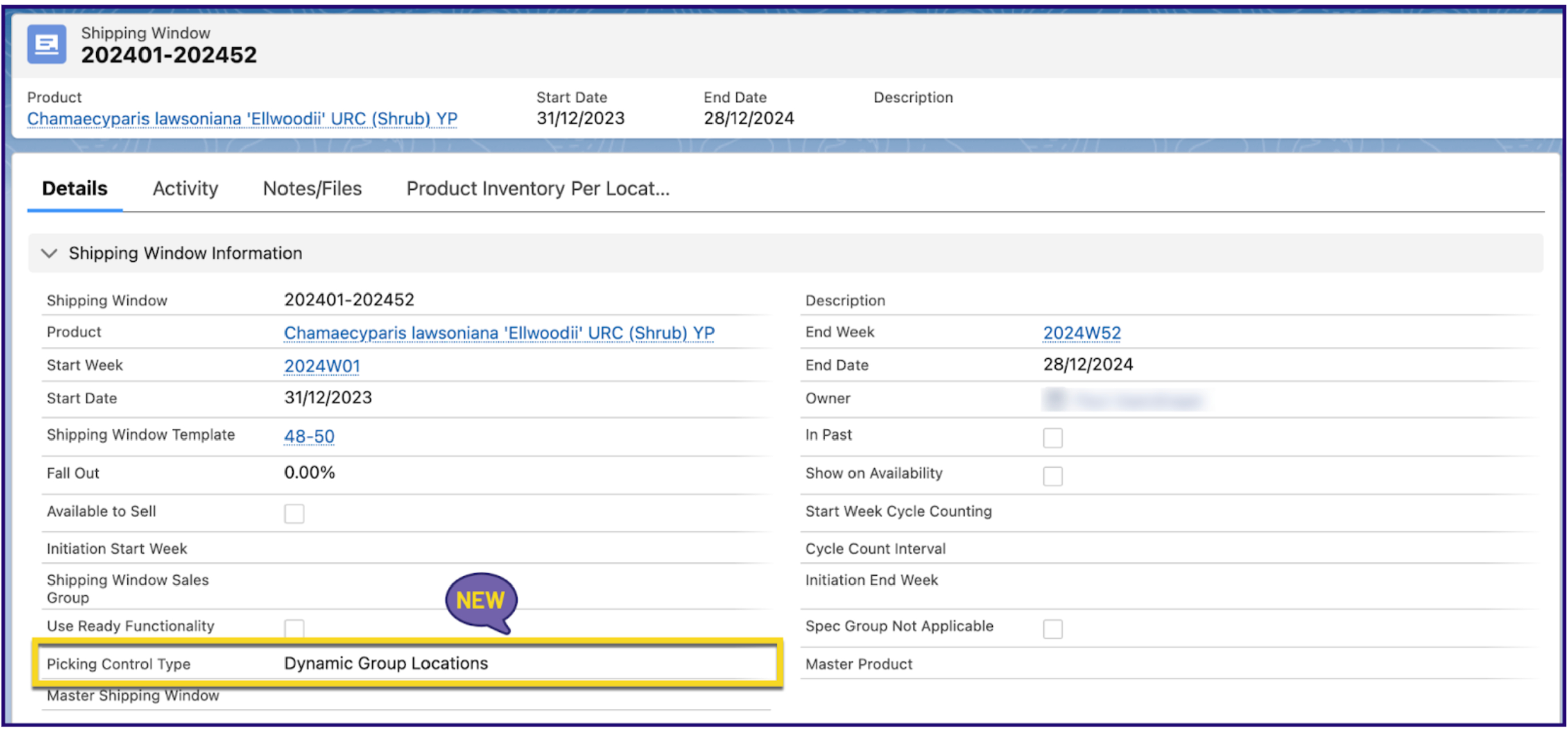Image resolution: width=1568 pixels, height=733 pixels.
Task: Select the Details tab
Action: coord(75,189)
